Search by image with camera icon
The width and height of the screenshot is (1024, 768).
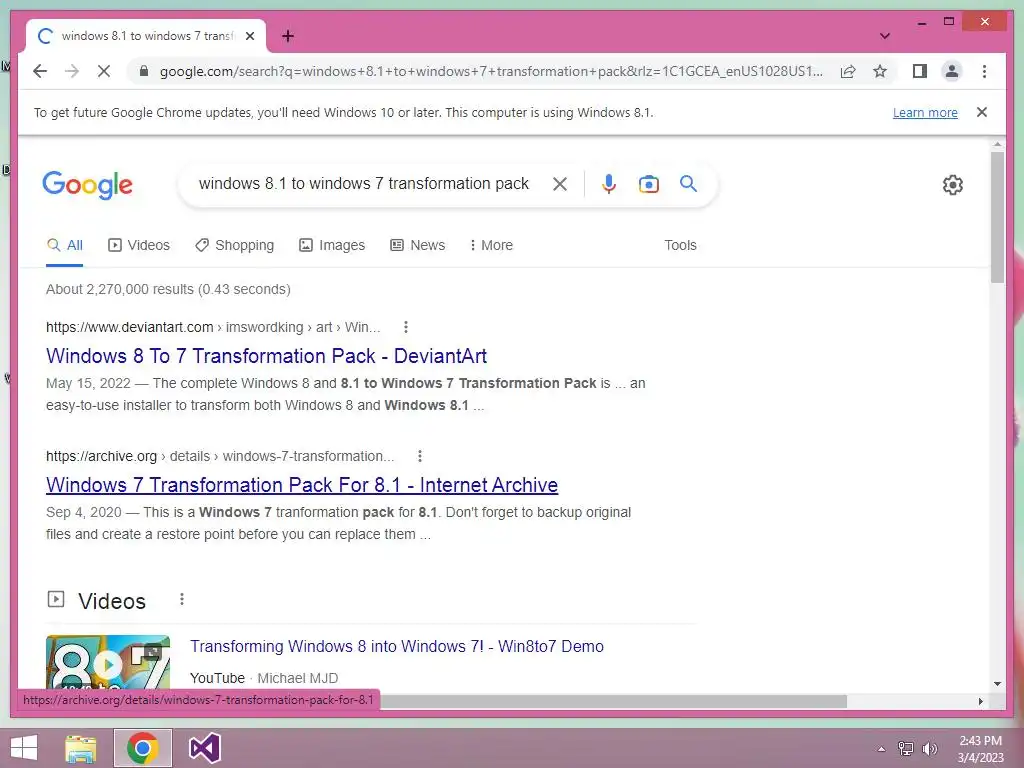coord(648,184)
